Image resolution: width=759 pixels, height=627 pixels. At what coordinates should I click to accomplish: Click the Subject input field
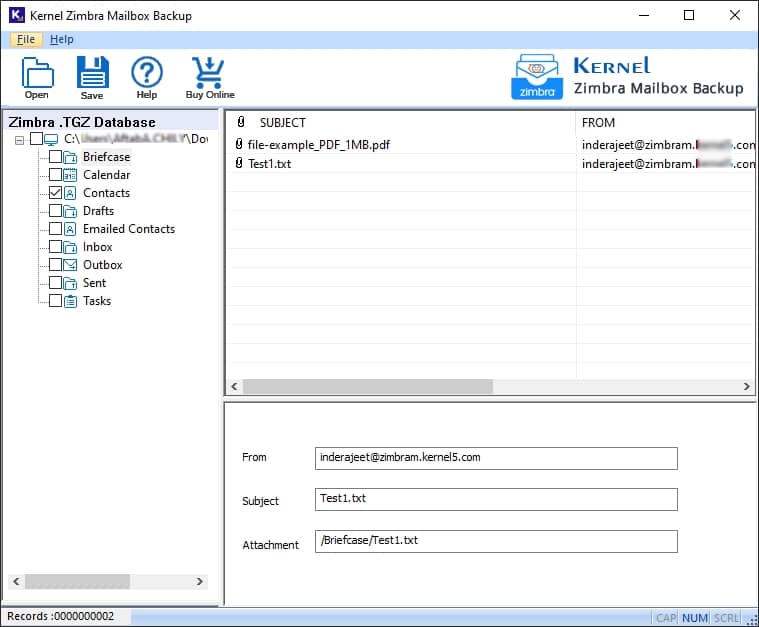[496, 499]
